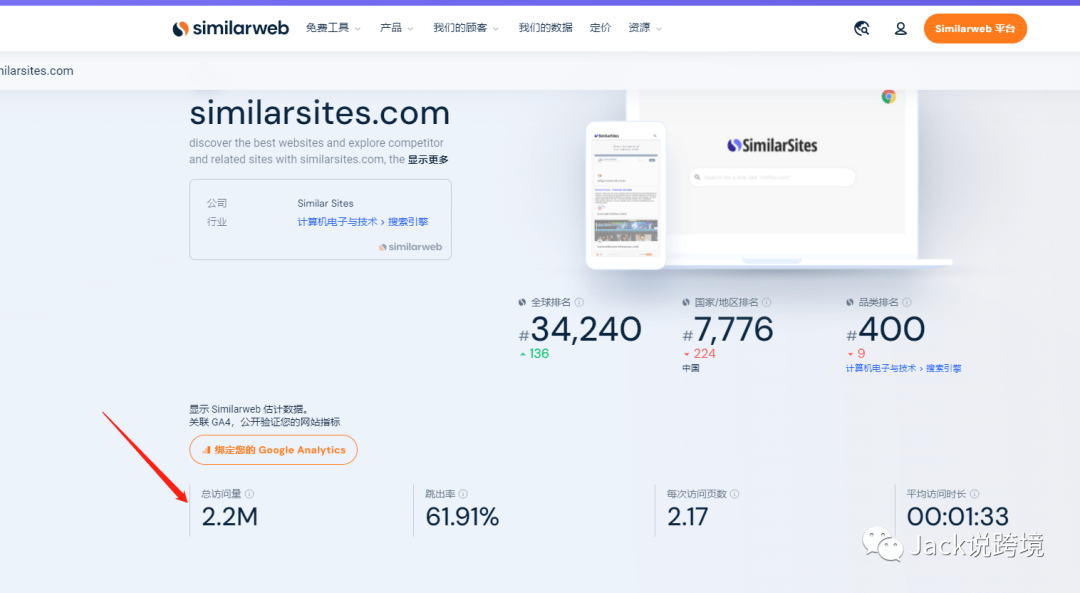
Task: Select the company name Similar Sites
Action: (x=325, y=203)
